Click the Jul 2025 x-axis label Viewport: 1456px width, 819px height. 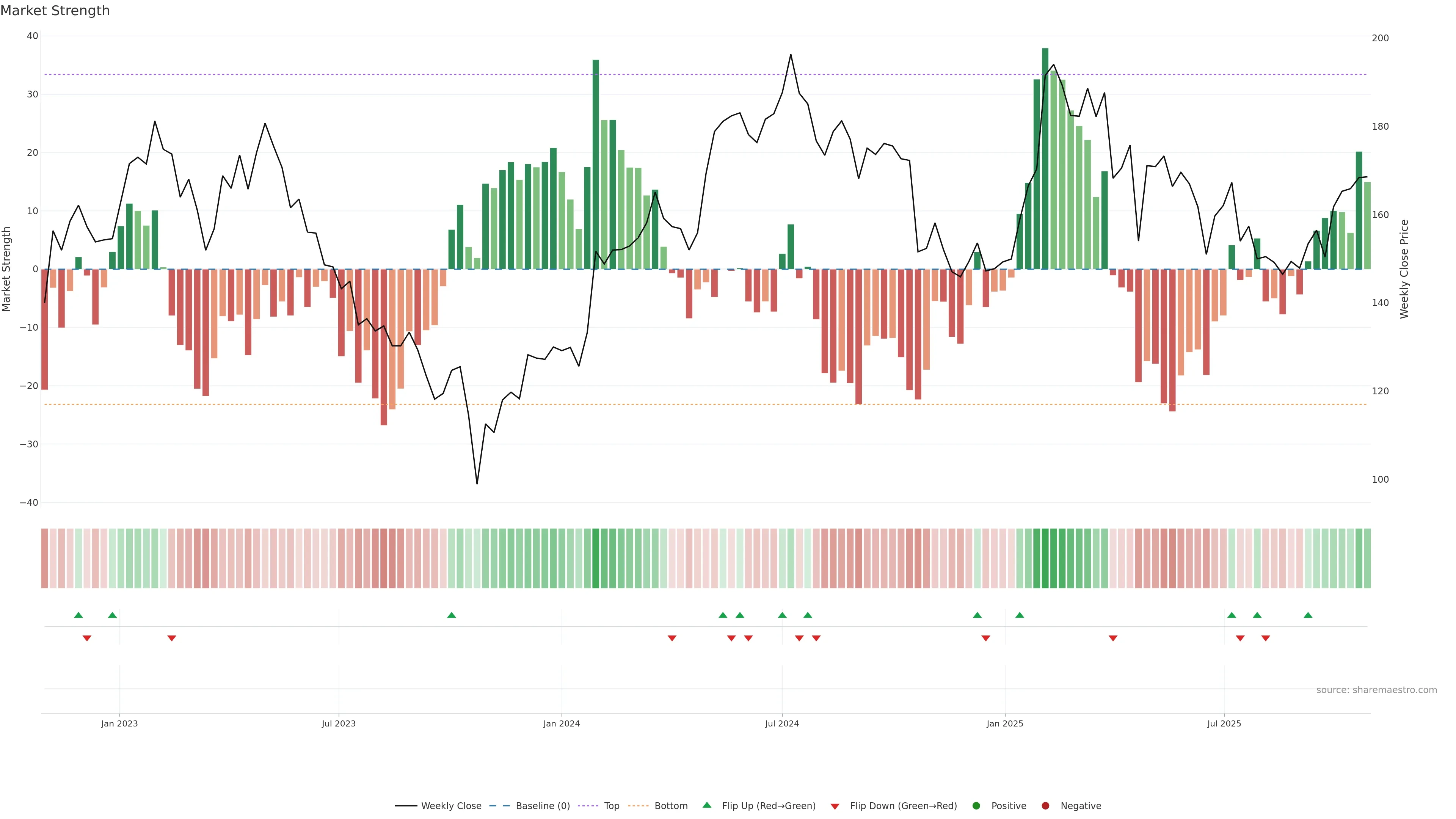coord(1224,723)
